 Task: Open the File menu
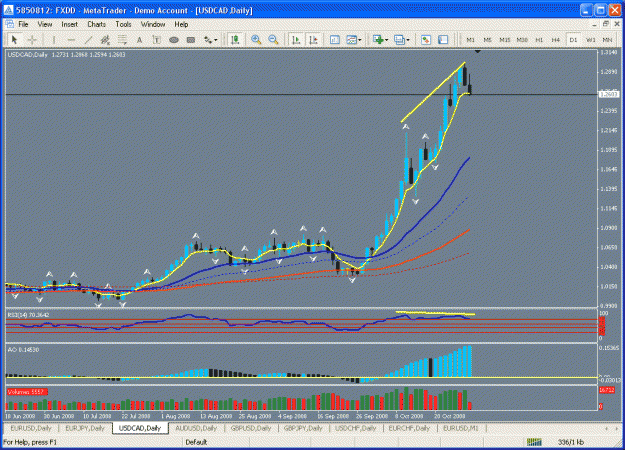coord(23,24)
